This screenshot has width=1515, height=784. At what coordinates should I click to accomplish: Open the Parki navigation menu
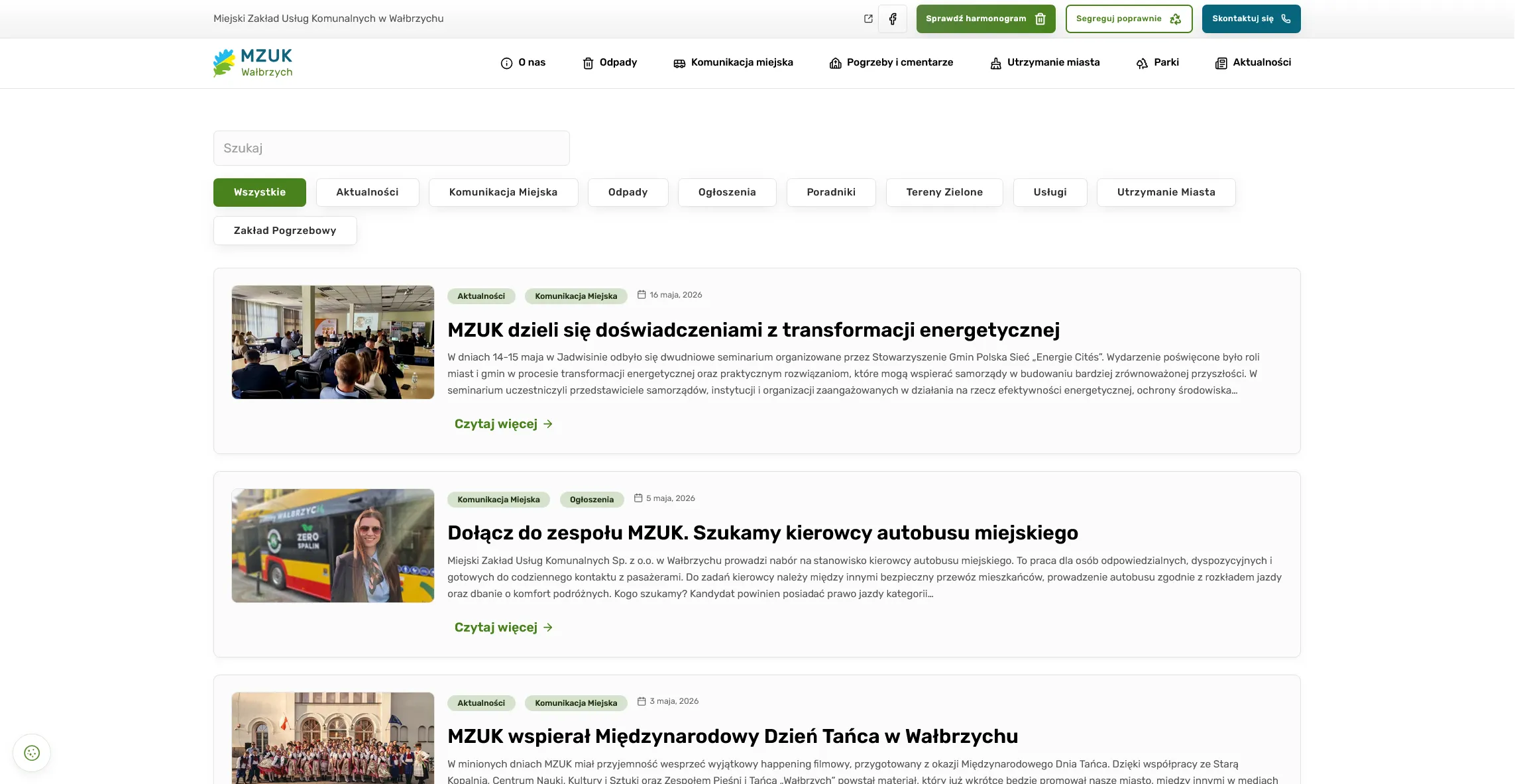click(1158, 62)
